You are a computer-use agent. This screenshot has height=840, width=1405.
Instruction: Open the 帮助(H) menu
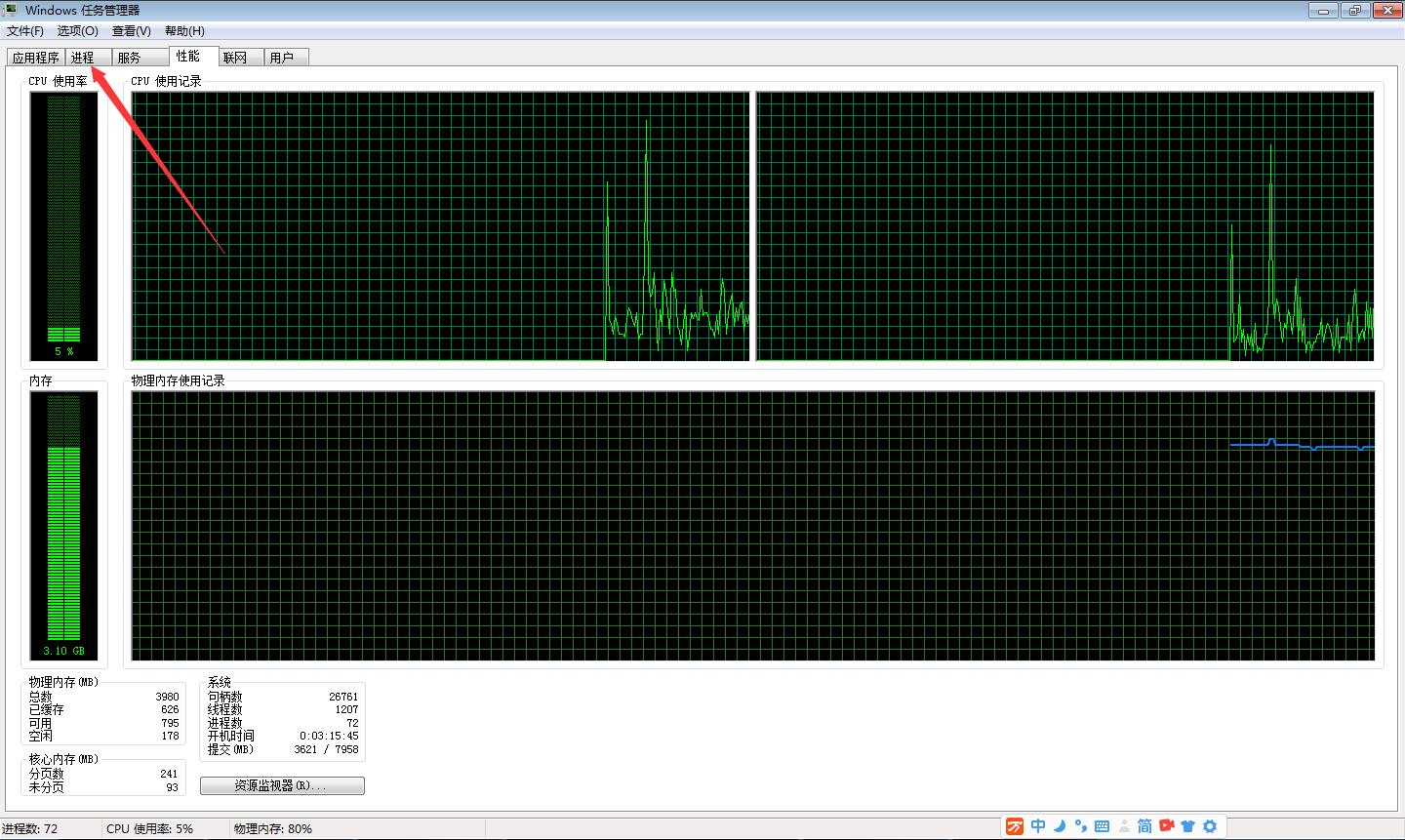pos(184,31)
